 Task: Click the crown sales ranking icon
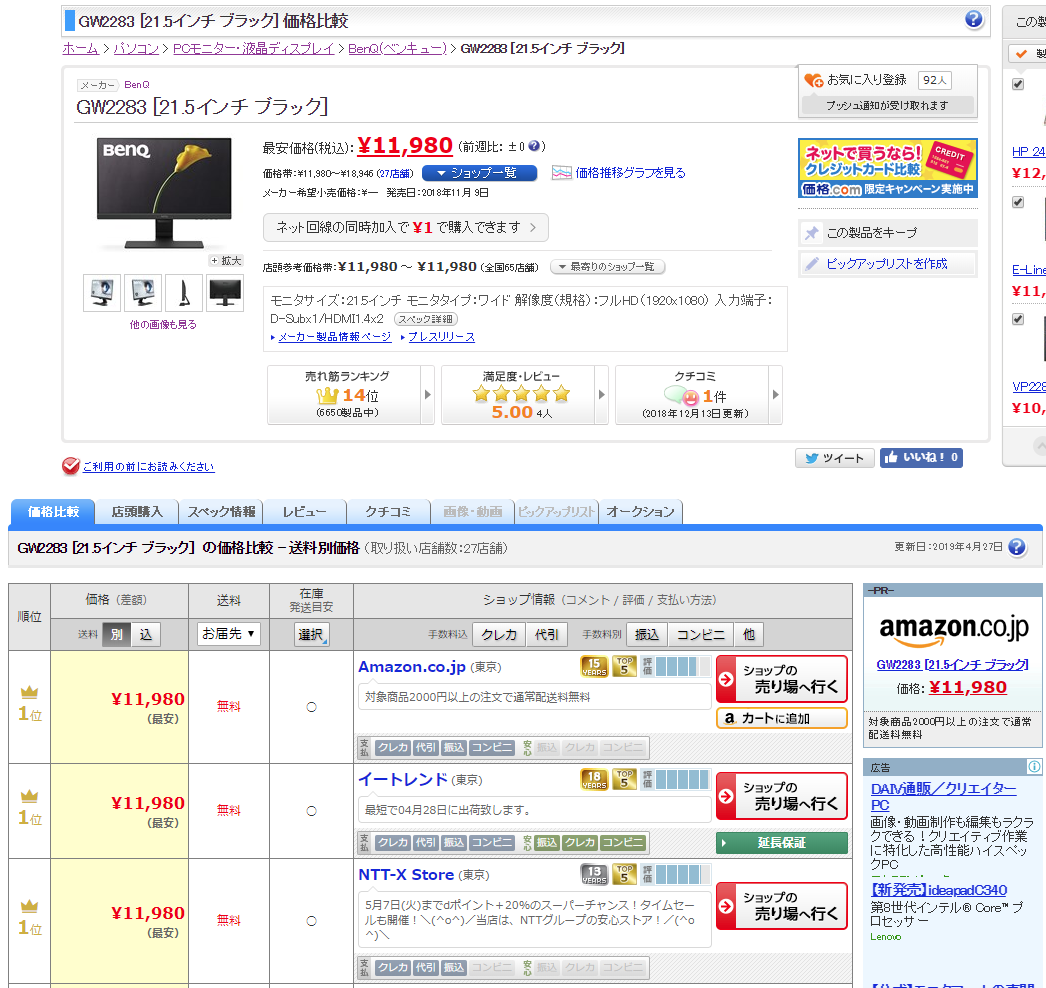coord(328,396)
